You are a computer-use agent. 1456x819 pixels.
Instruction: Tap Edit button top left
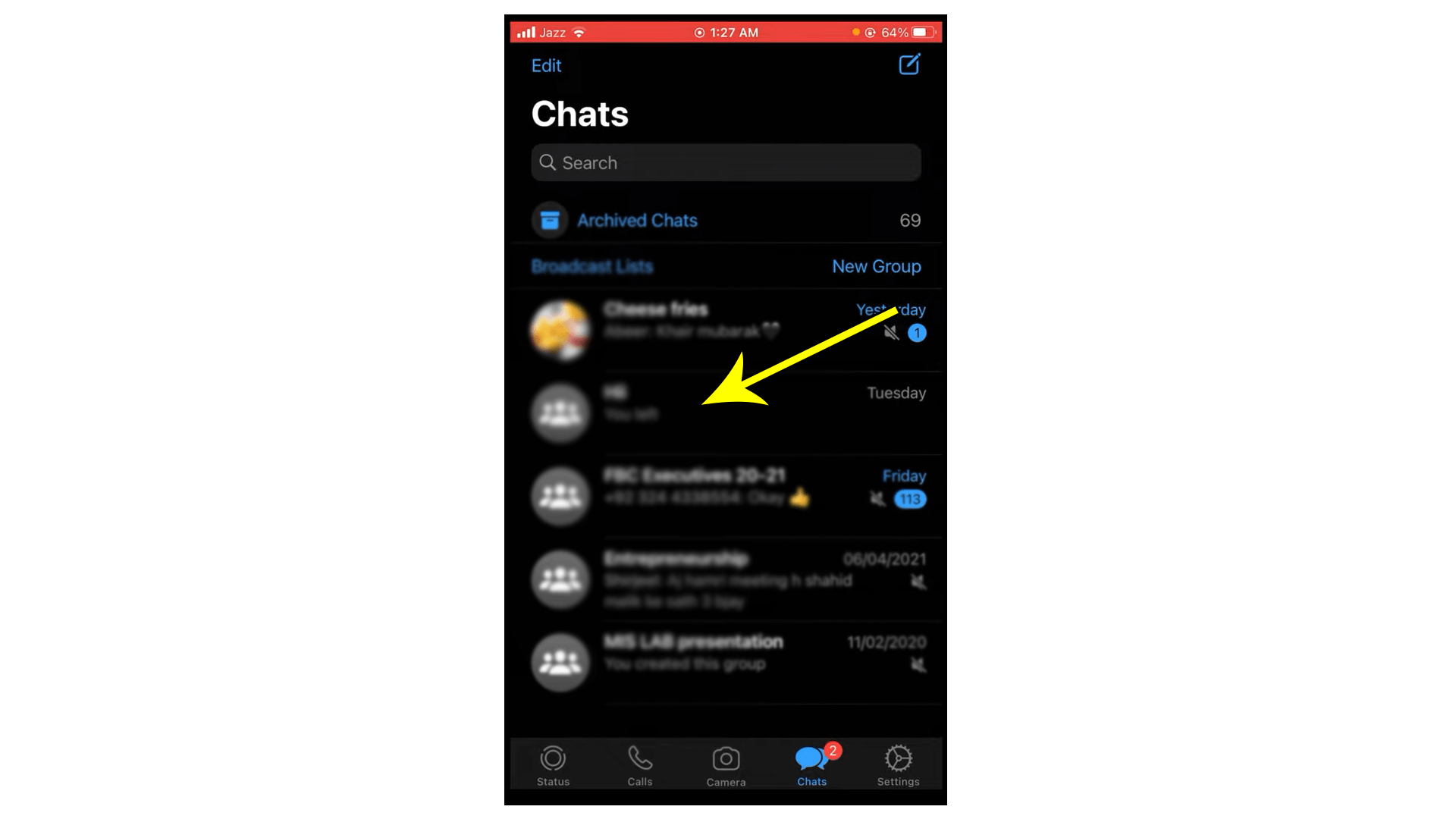click(547, 64)
